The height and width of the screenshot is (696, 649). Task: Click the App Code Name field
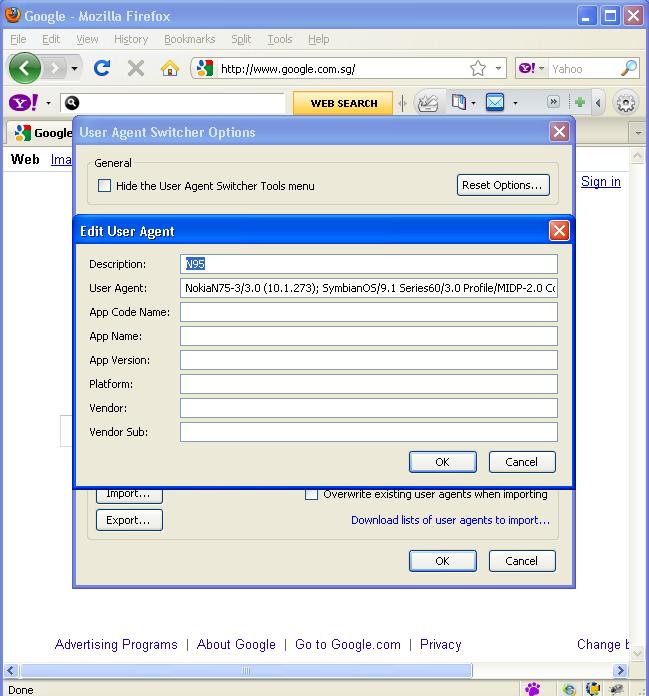point(369,312)
